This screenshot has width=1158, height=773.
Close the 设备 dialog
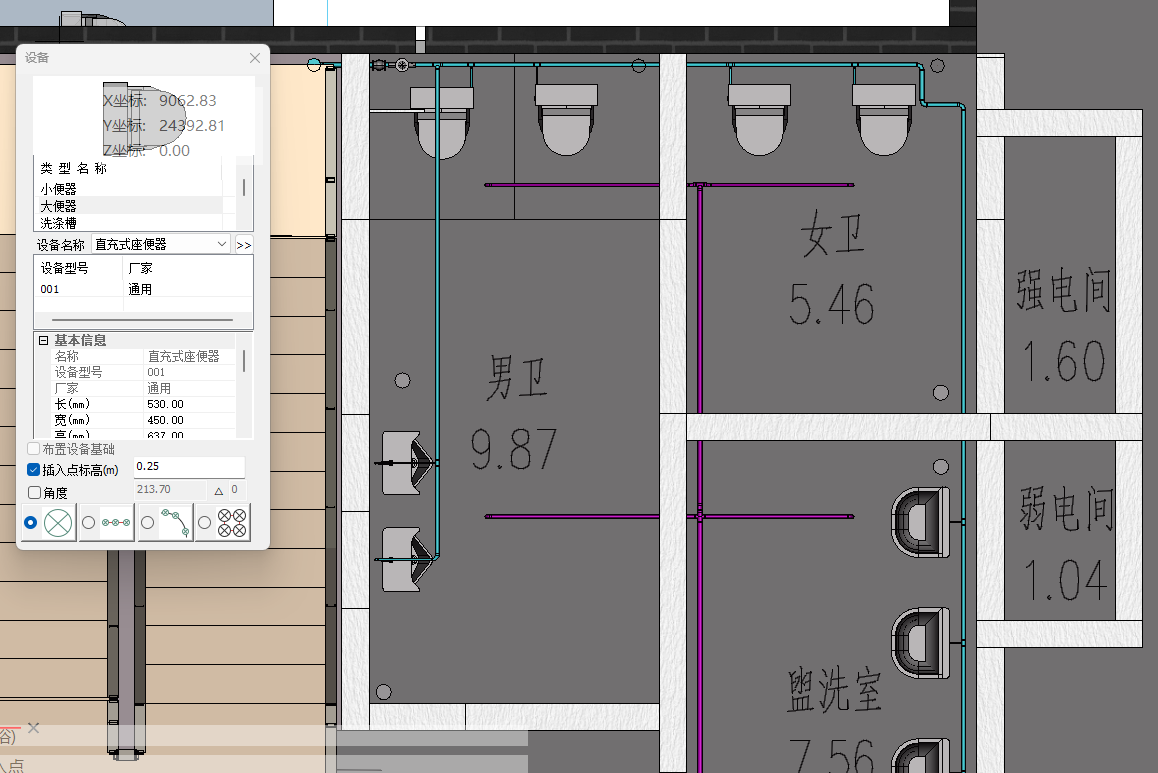point(255,58)
